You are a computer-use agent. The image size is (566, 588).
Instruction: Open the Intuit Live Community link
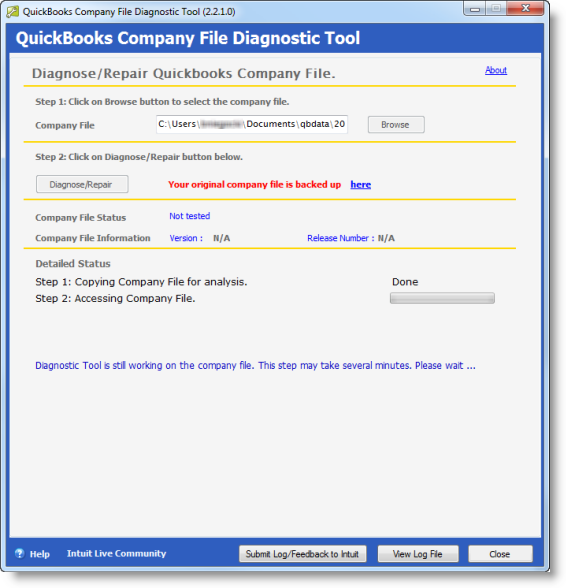point(116,554)
